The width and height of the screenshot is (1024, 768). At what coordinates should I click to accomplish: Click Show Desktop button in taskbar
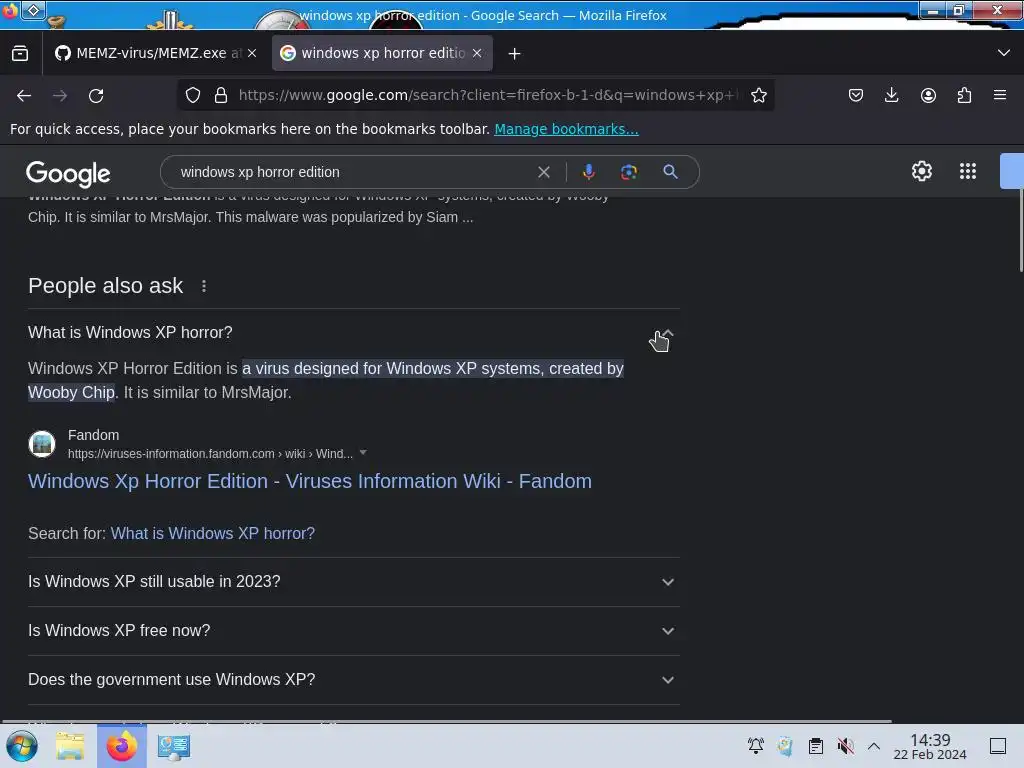click(998, 746)
